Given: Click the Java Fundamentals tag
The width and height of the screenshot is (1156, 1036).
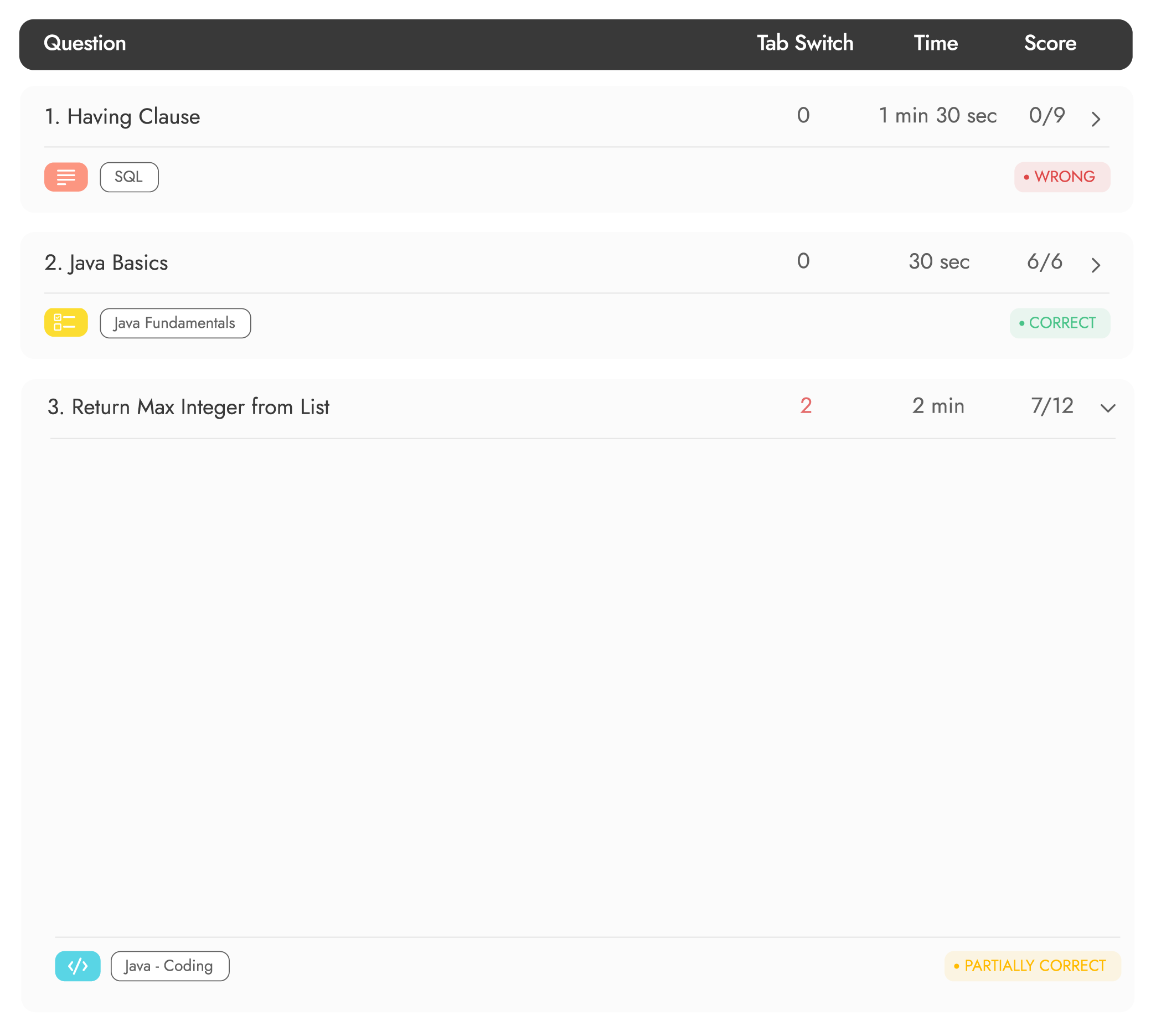Looking at the screenshot, I should point(176,323).
